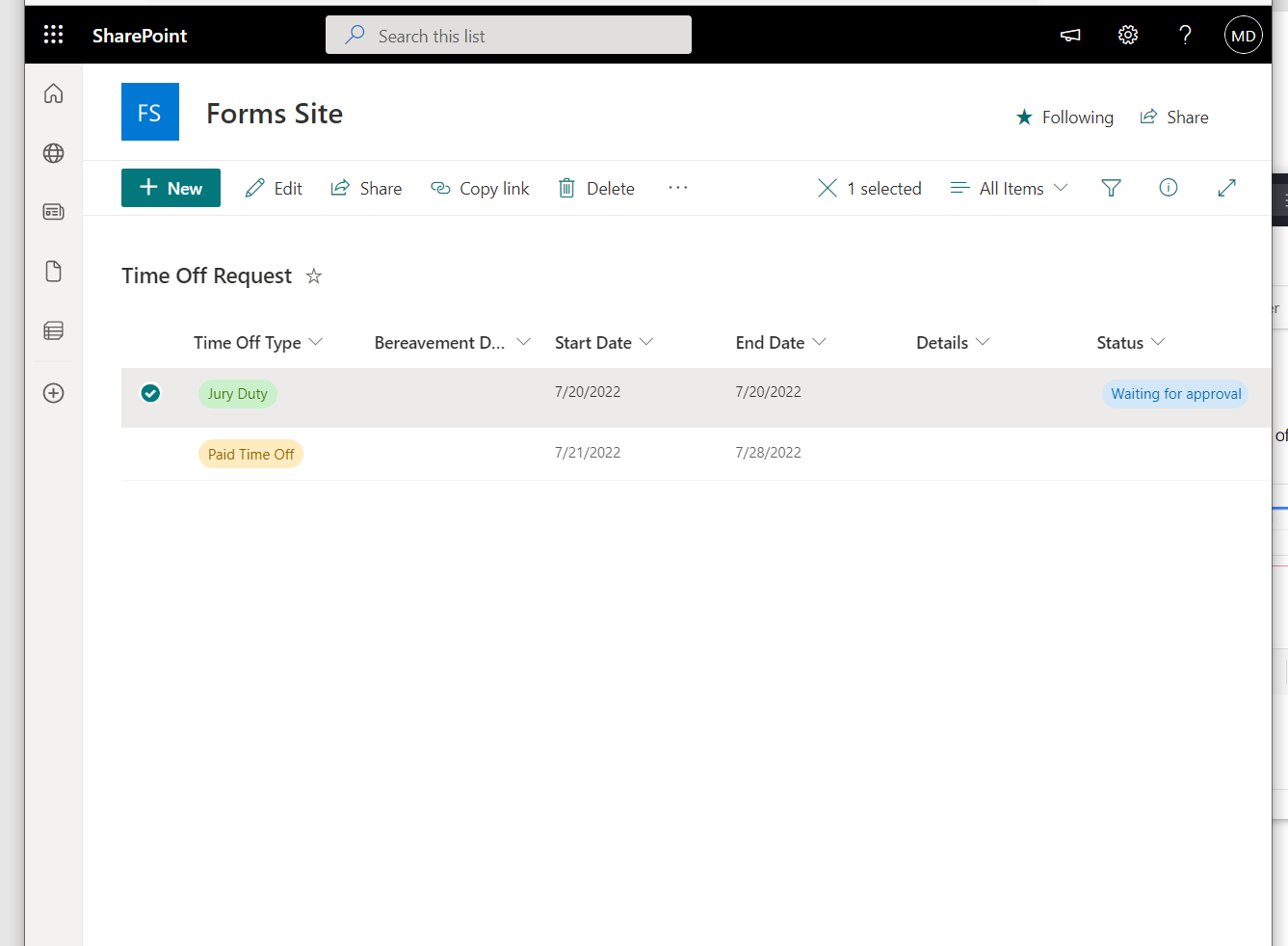
Task: Open the details pane info icon
Action: click(x=1169, y=188)
